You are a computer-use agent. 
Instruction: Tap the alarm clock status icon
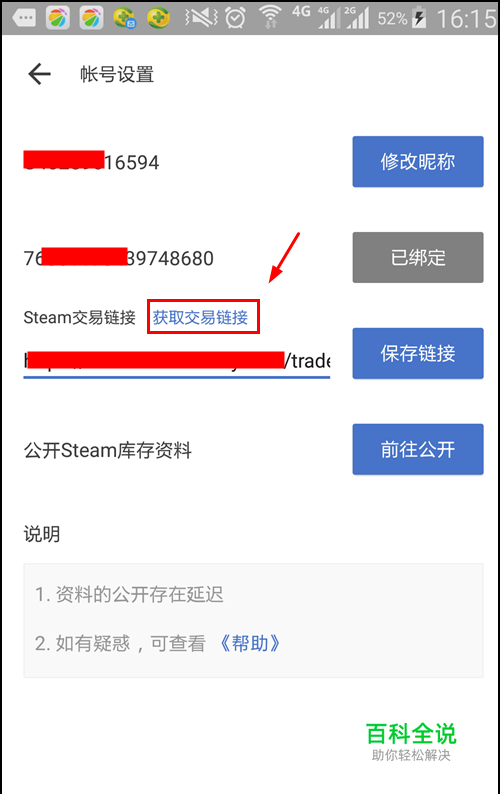click(x=235, y=18)
